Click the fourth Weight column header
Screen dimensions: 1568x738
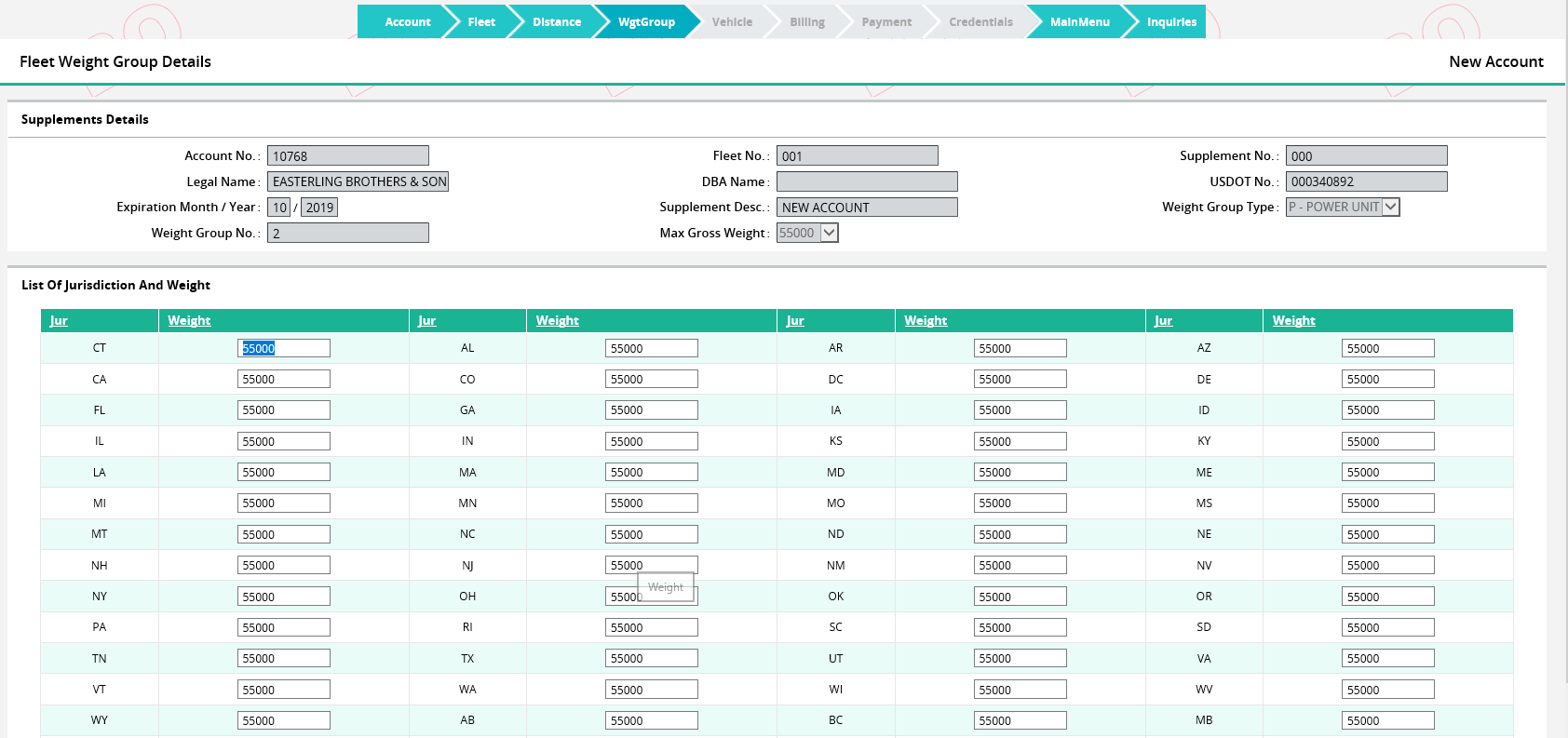[1294, 320]
